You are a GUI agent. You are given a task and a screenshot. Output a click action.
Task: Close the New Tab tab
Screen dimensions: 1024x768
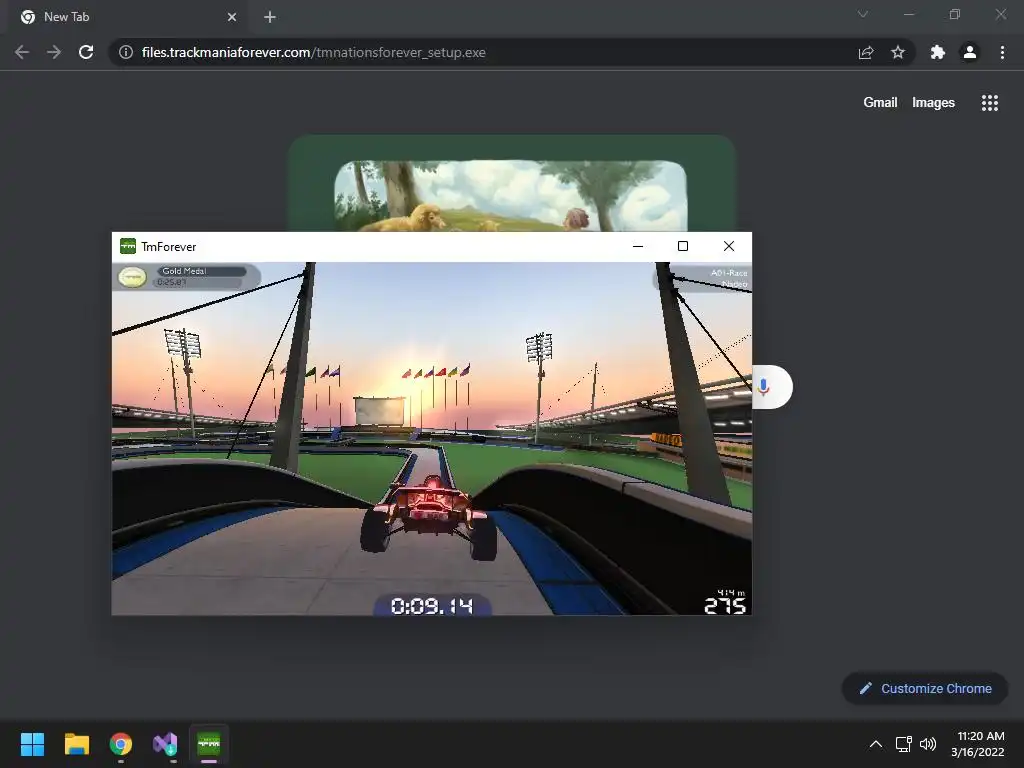click(x=232, y=17)
